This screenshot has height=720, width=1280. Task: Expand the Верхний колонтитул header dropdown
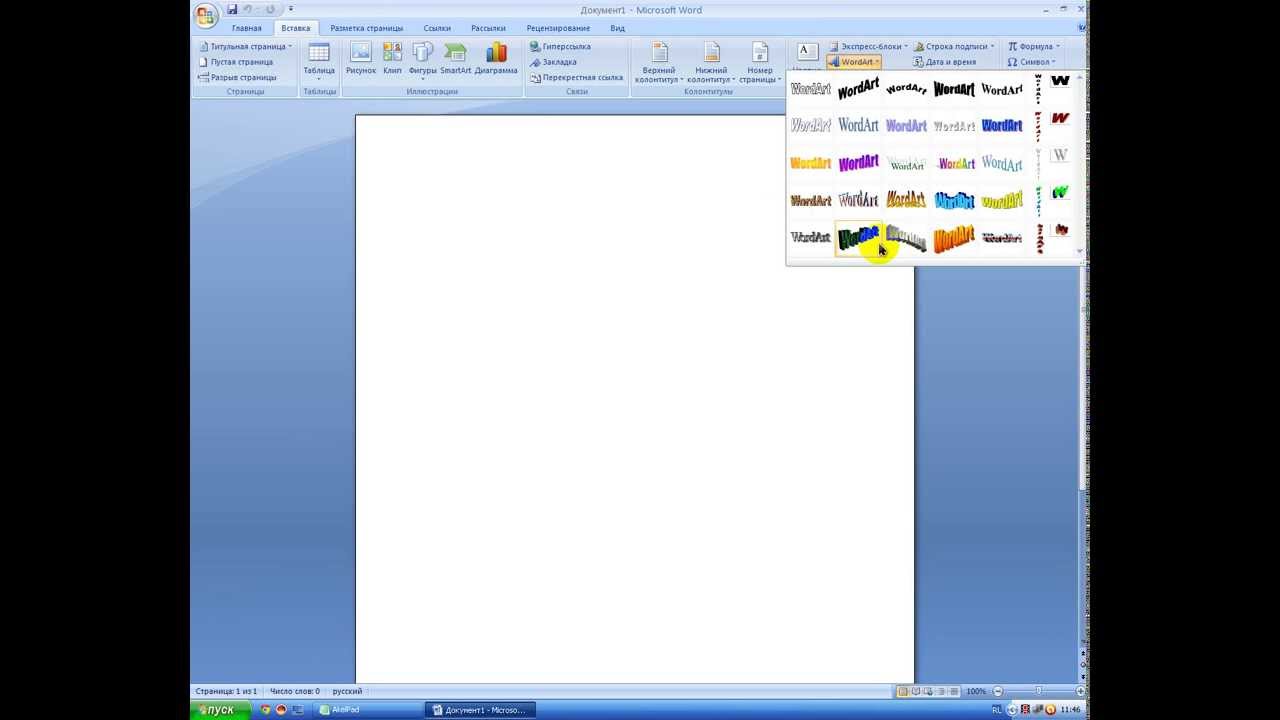(x=659, y=63)
